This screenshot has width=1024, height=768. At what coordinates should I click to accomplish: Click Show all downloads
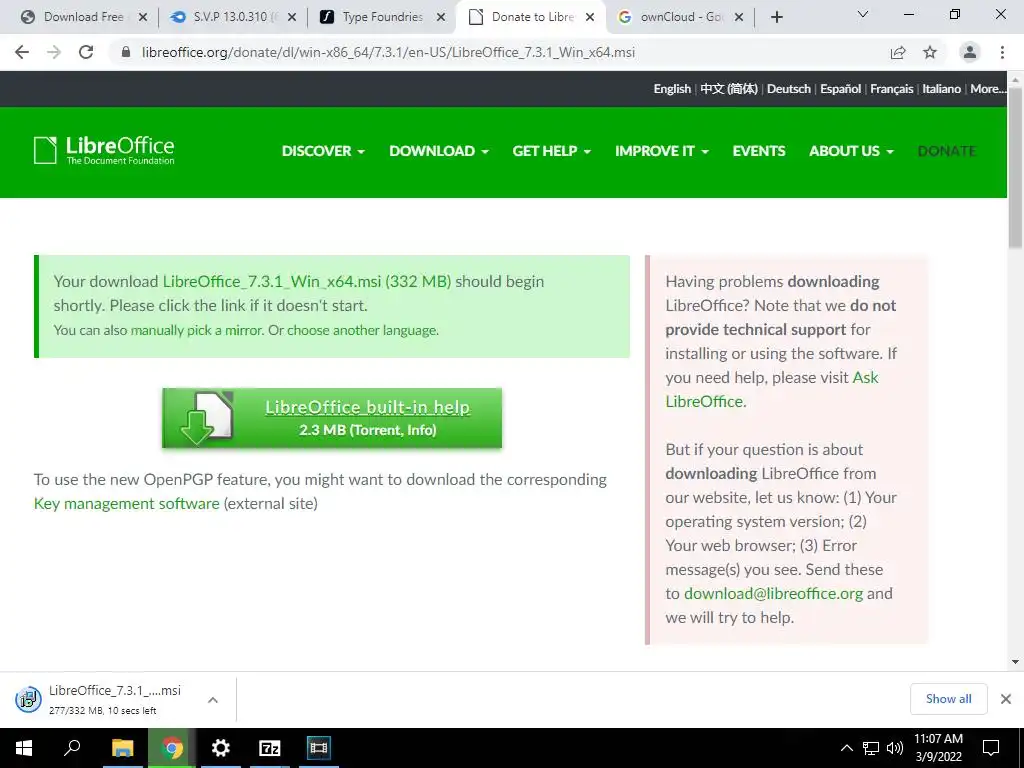tap(948, 699)
